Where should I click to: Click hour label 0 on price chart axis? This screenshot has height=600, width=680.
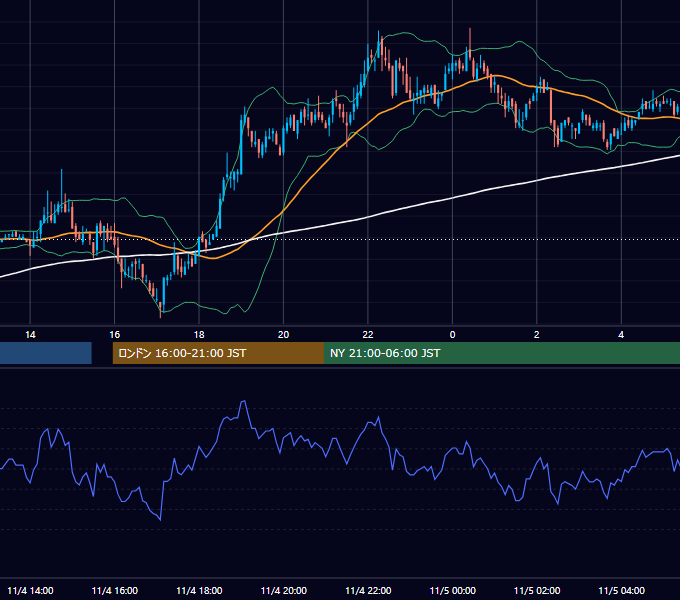click(x=452, y=335)
